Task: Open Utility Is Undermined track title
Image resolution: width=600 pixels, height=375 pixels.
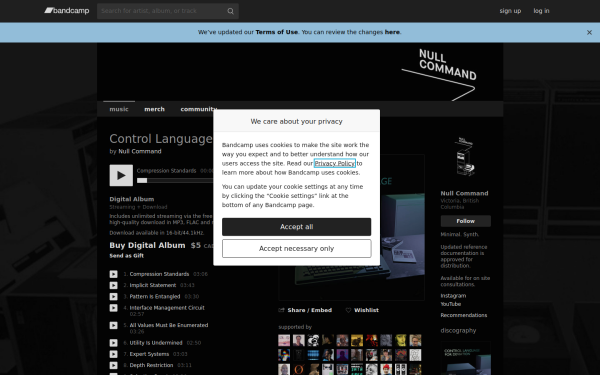Action: tap(156, 343)
